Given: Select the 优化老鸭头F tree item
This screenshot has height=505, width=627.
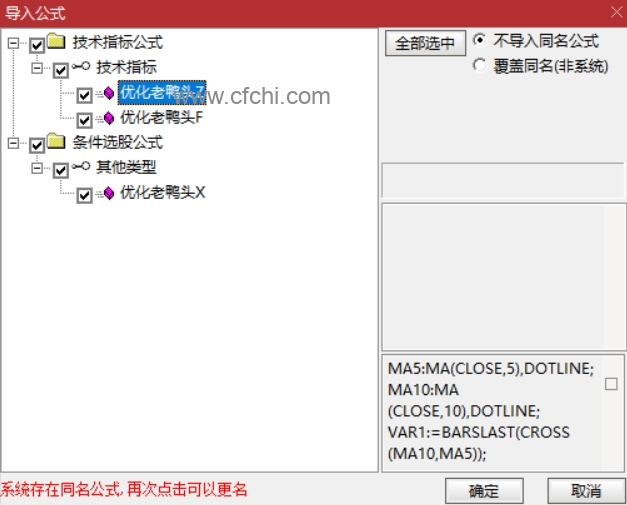Looking at the screenshot, I should click(x=162, y=118).
